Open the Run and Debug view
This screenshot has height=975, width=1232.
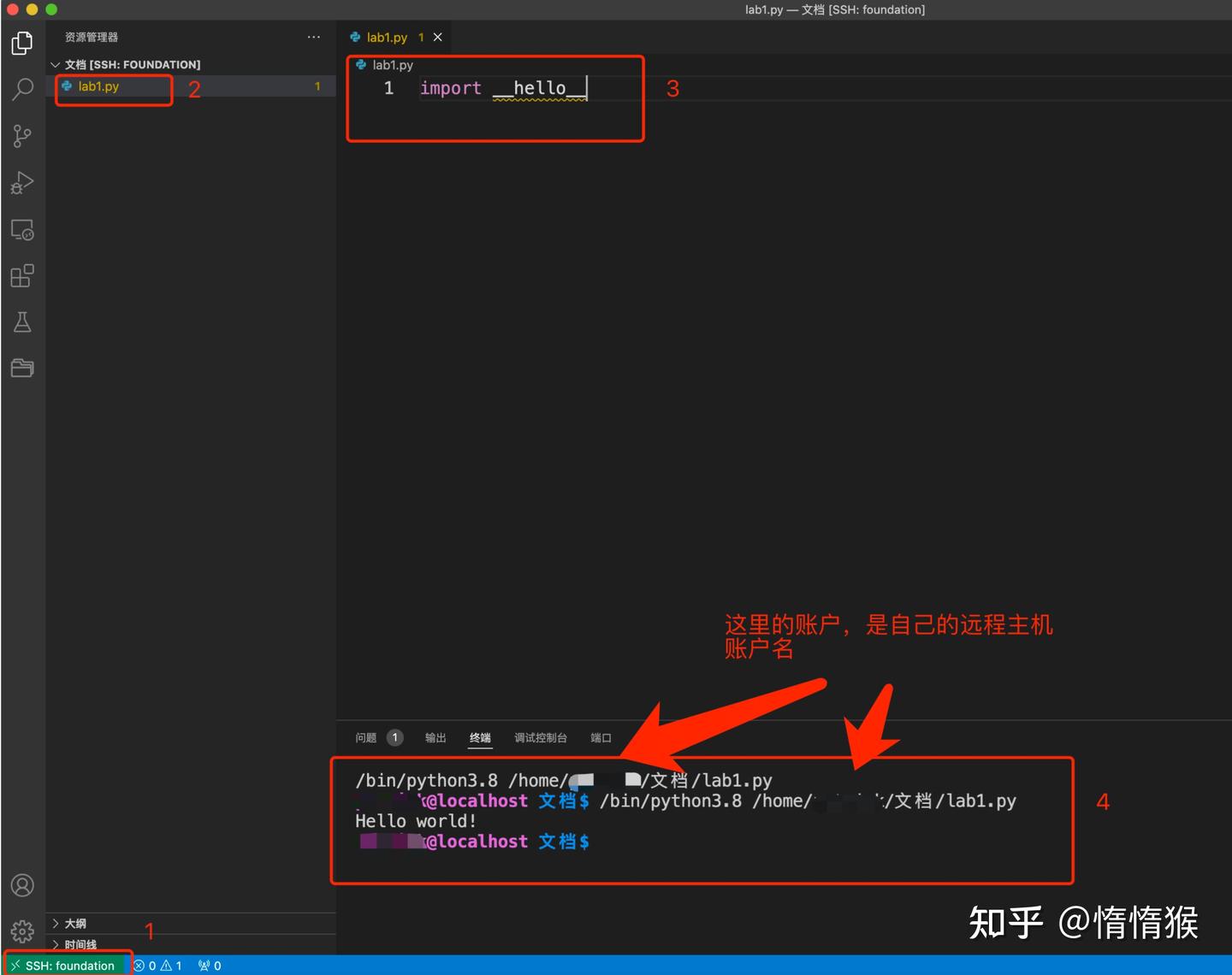22,182
